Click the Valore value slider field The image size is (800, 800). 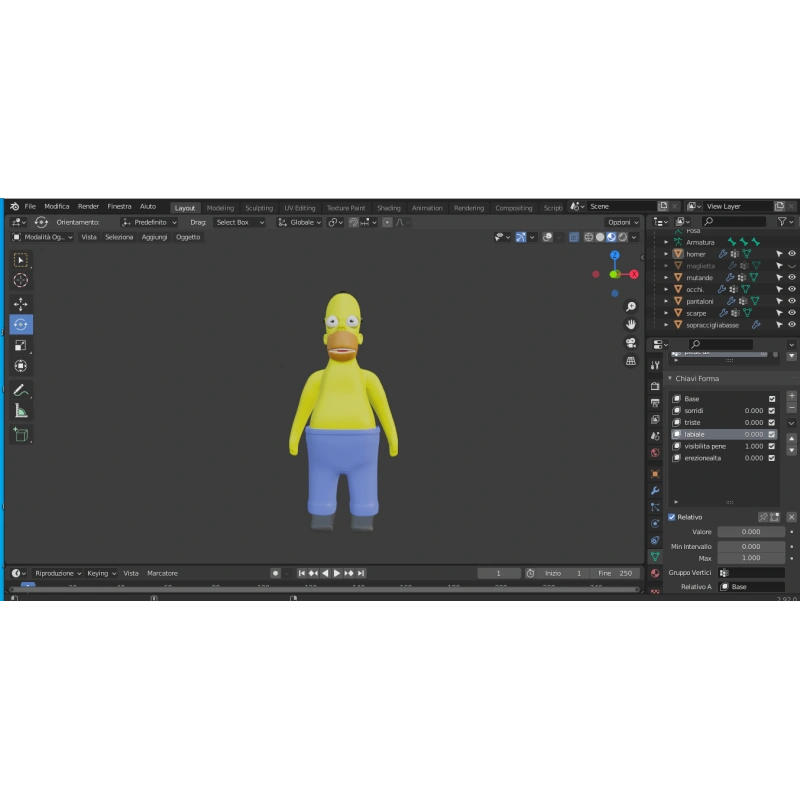pyautogui.click(x=751, y=532)
